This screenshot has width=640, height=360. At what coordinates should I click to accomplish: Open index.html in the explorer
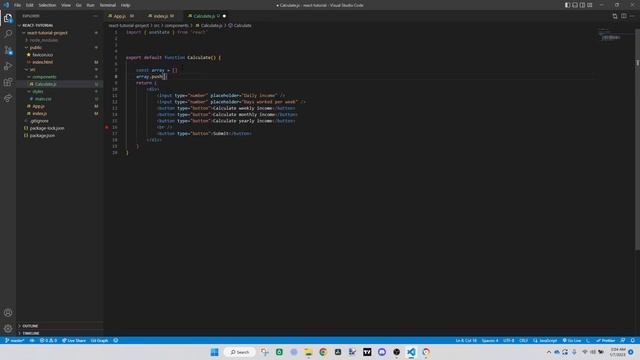click(42, 62)
